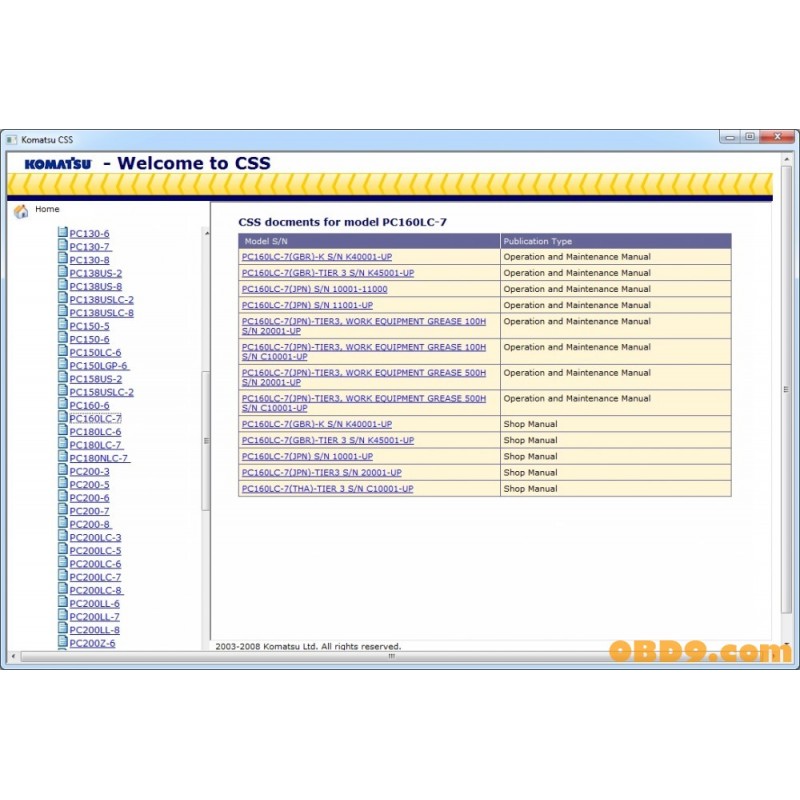
Task: Open the GBR-K K40001-UP Shop Manual link
Action: click(x=317, y=424)
